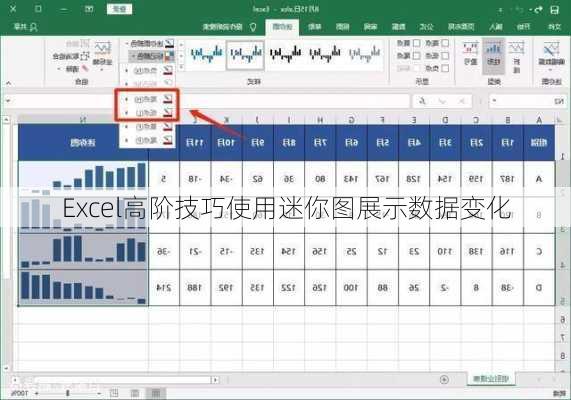Select the Column sparkline type
This screenshot has height=400, width=571.
(493, 56)
